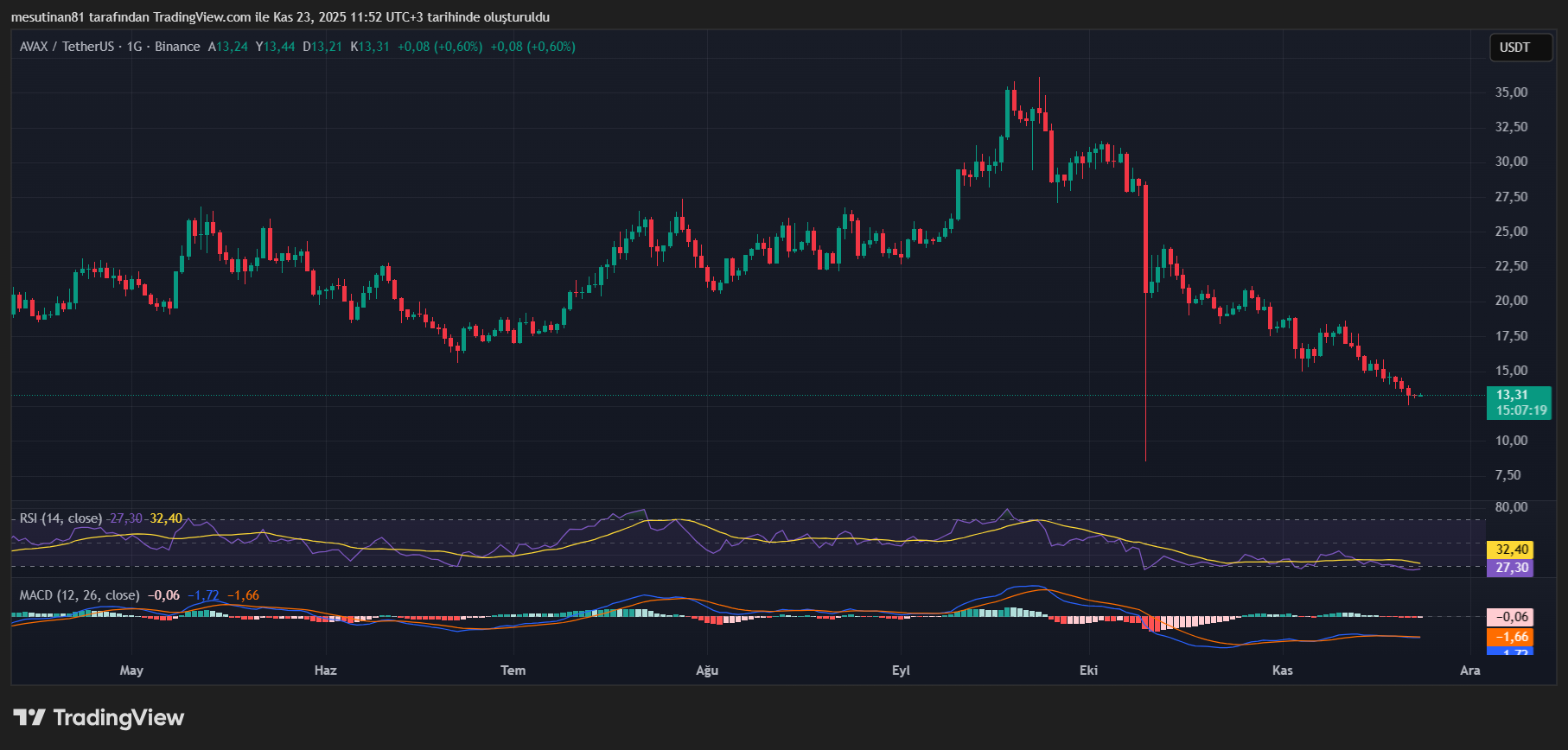Click the Tem month label on time axis
The image size is (1568, 750).
tap(513, 671)
